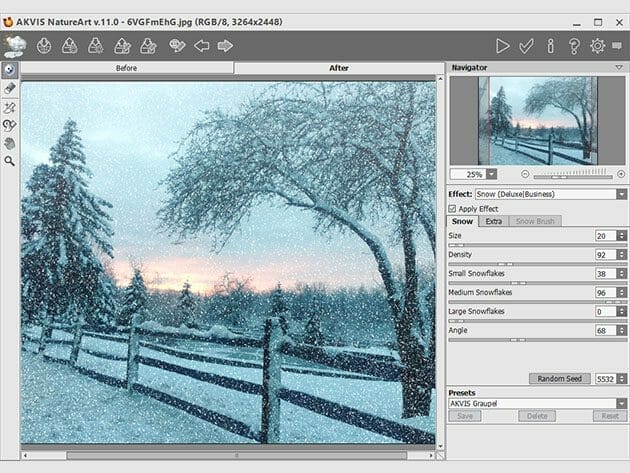Click the Run processing play icon
Image resolution: width=630 pixels, height=473 pixels.
pyautogui.click(x=503, y=45)
